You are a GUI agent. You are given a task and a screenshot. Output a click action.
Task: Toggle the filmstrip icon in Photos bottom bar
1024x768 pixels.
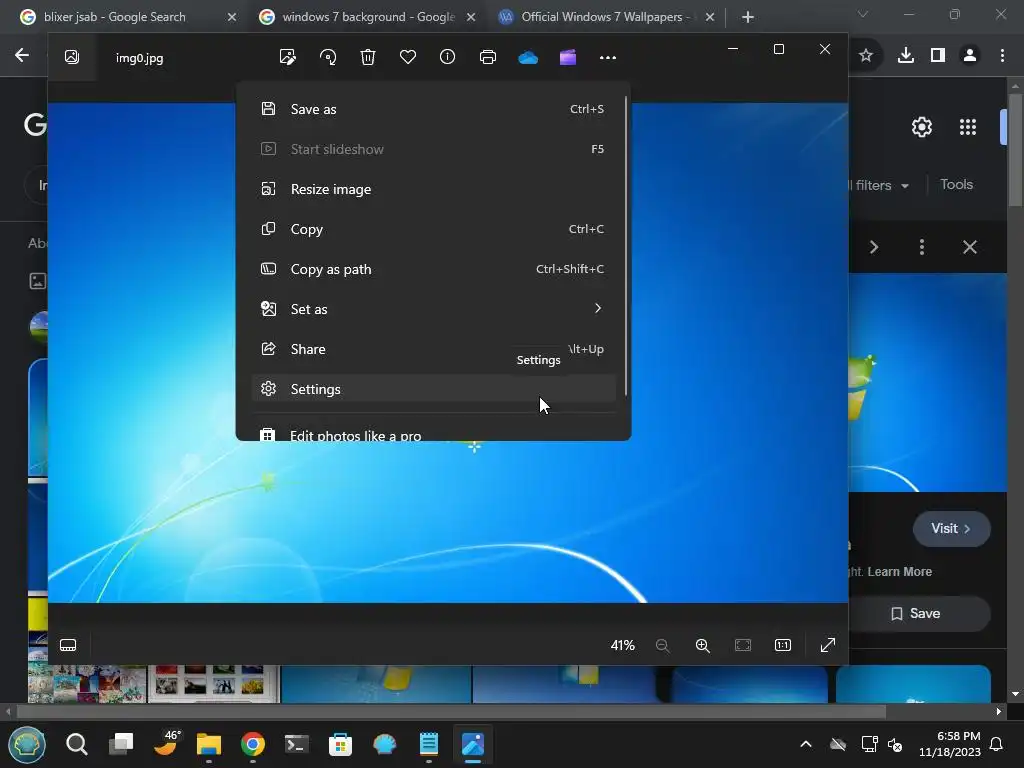(68, 645)
